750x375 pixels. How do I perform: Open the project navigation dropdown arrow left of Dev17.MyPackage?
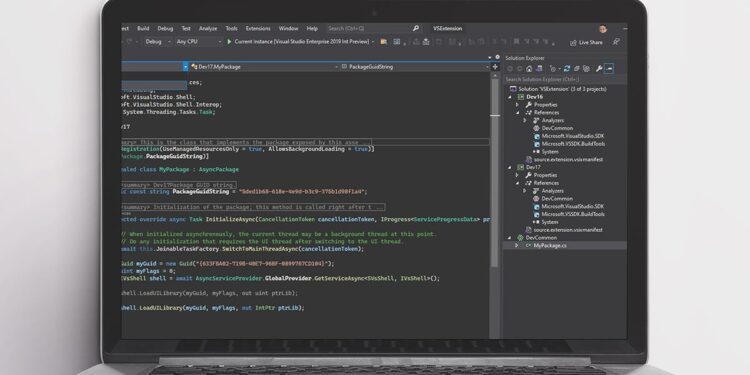(x=186, y=67)
